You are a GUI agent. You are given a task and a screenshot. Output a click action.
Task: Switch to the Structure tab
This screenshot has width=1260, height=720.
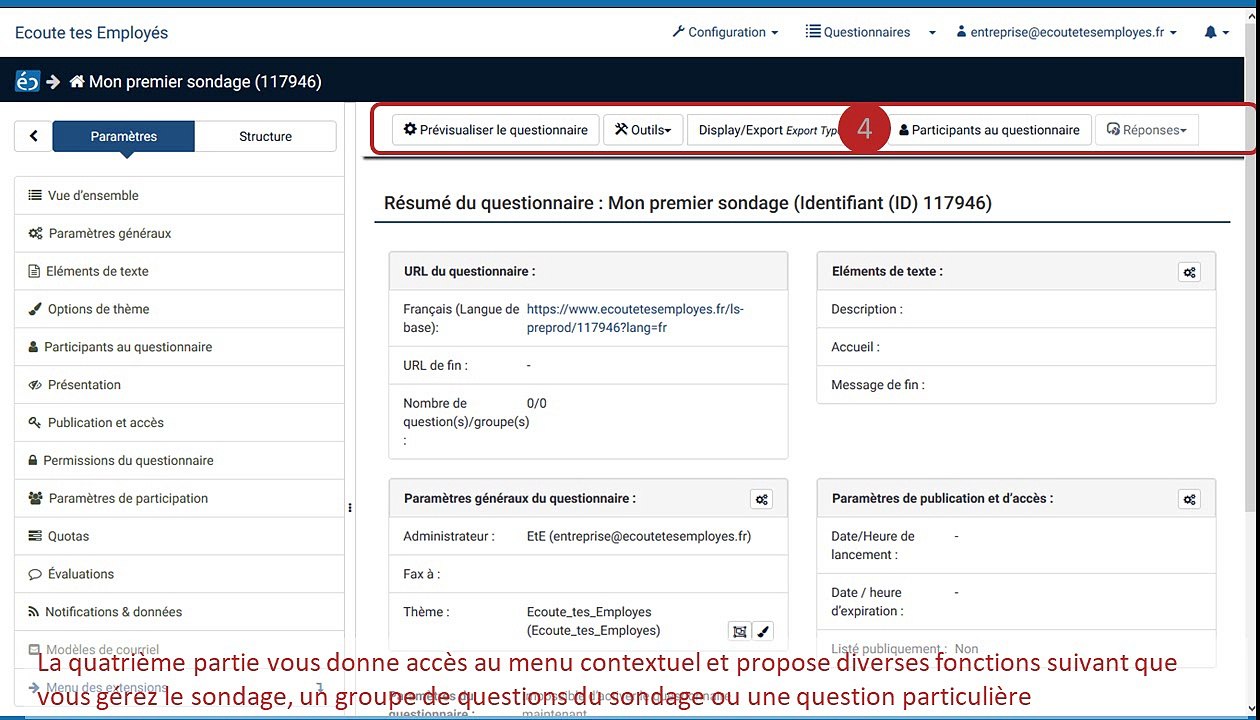[x=265, y=136]
